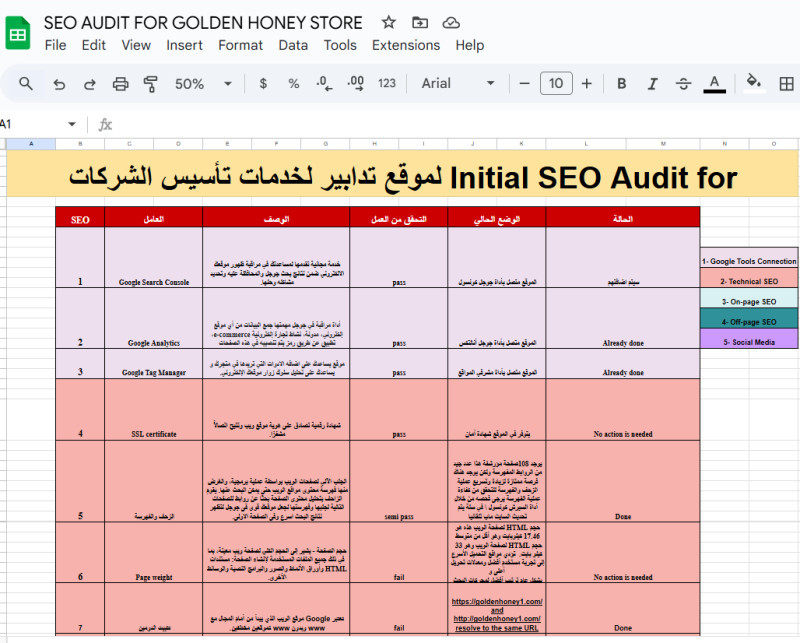Toggle strikethrough formatting

click(683, 84)
